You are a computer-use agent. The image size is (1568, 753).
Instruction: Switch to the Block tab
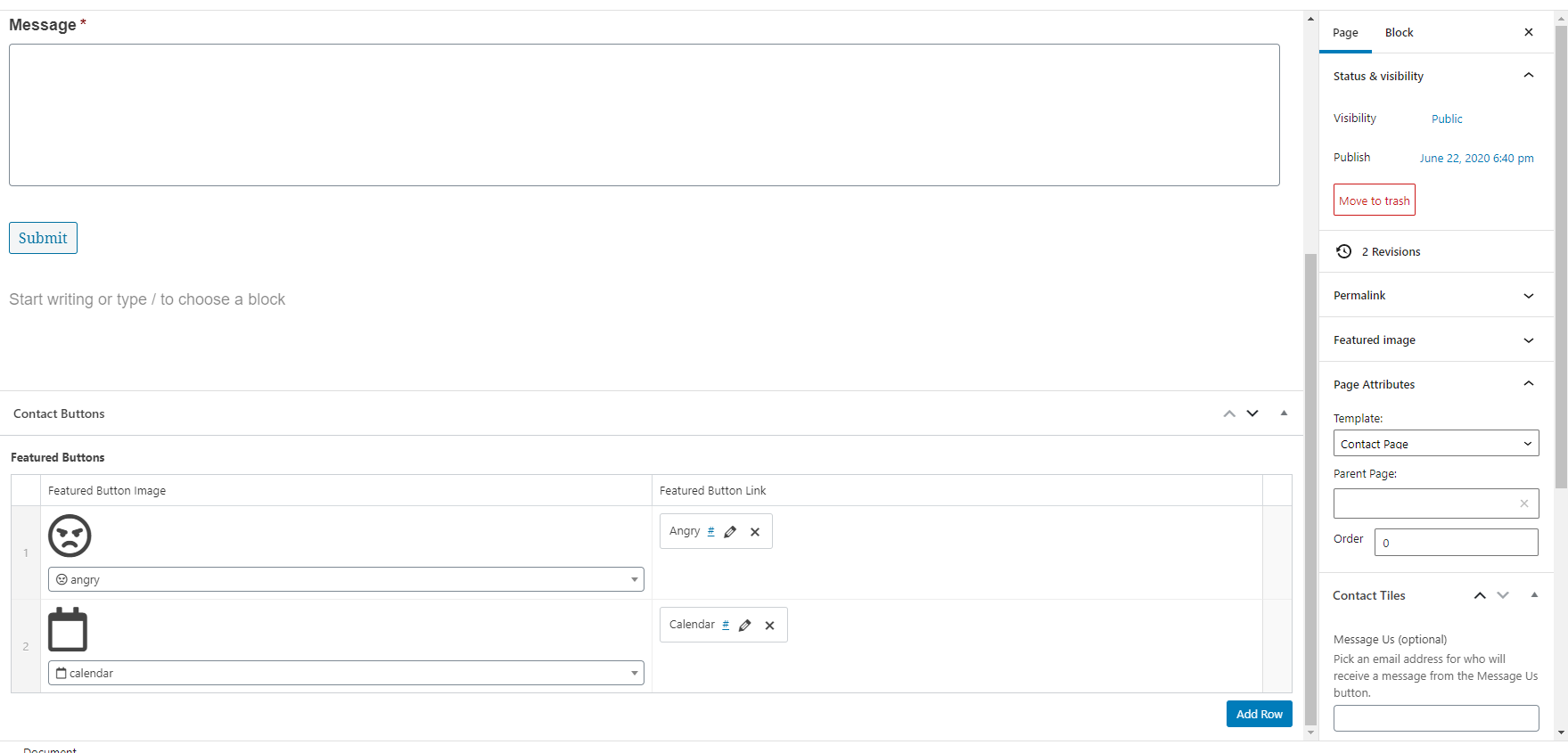(1399, 33)
